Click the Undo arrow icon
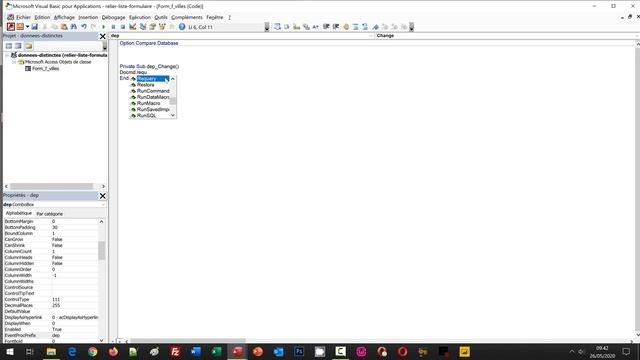This screenshot has width=640, height=360. click(84, 27)
